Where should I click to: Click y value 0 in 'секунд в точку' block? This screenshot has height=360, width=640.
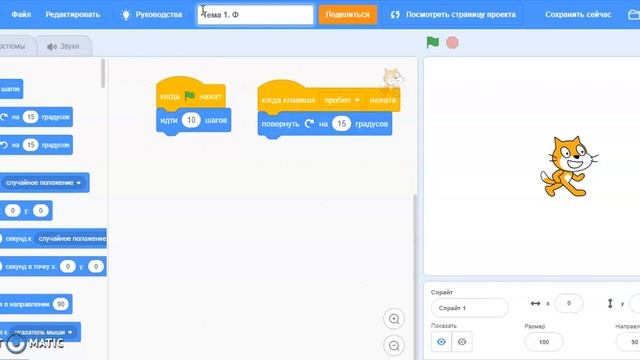[96, 267]
